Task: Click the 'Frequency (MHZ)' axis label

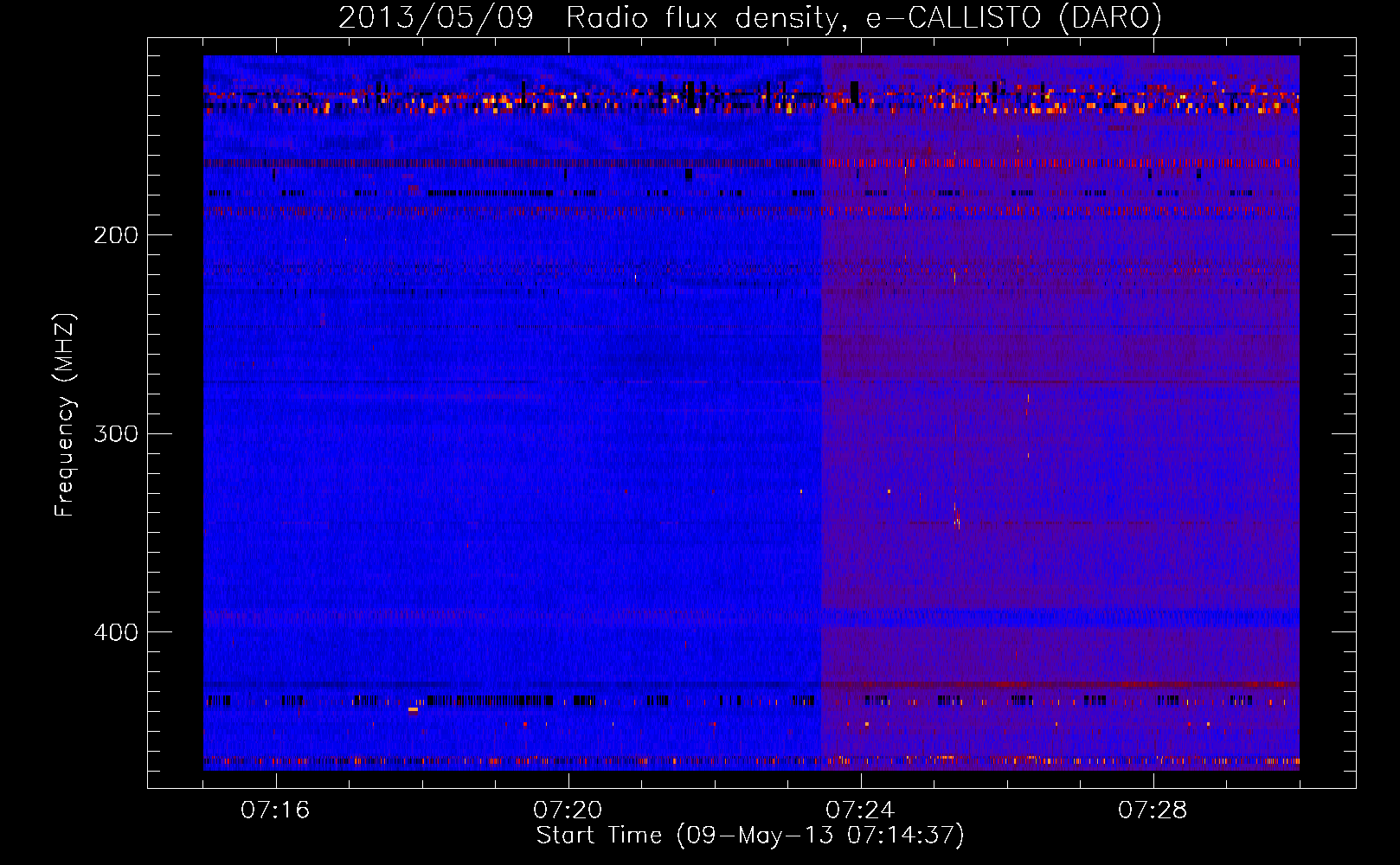Action: coord(65,414)
